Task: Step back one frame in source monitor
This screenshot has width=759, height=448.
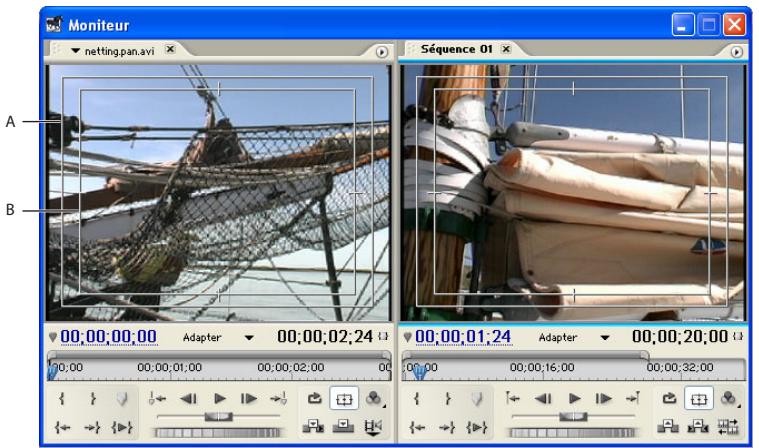Action: [x=188, y=399]
